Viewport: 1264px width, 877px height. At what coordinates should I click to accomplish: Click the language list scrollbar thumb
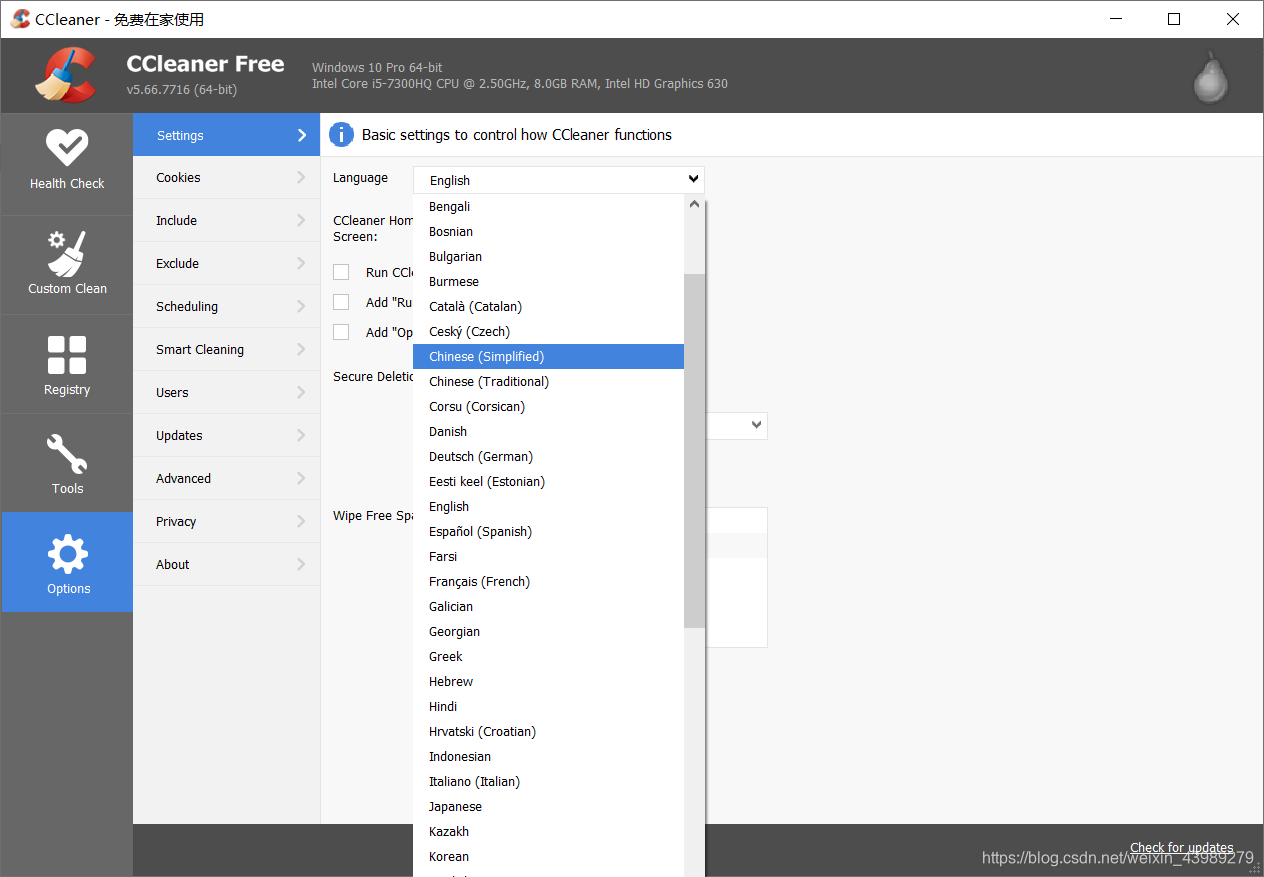(x=694, y=451)
